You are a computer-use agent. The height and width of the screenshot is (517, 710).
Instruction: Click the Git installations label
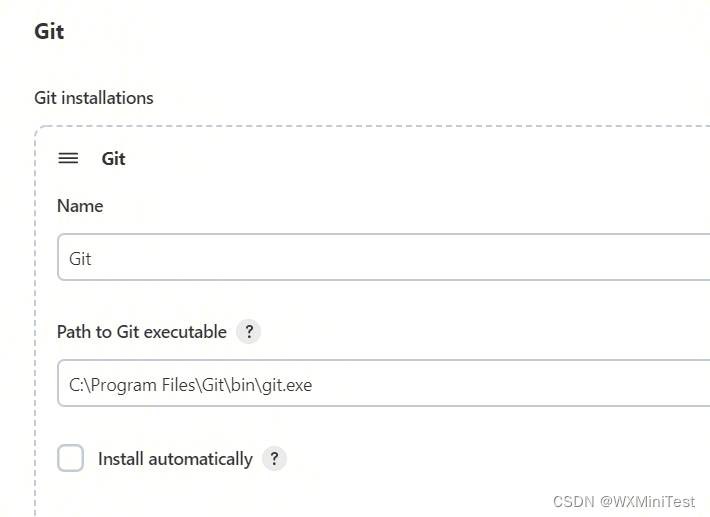94,98
